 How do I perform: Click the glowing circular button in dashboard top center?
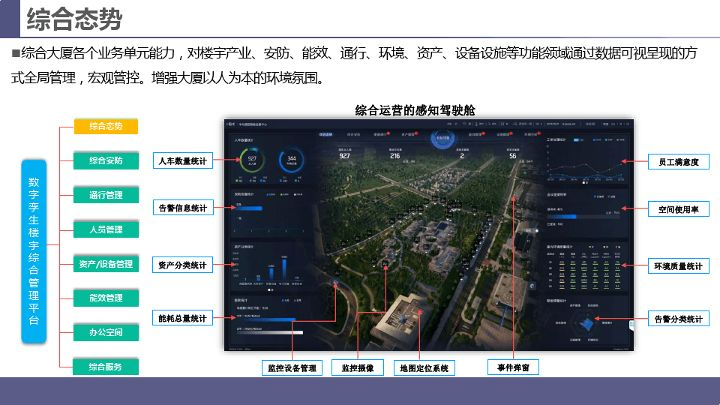pos(443,139)
